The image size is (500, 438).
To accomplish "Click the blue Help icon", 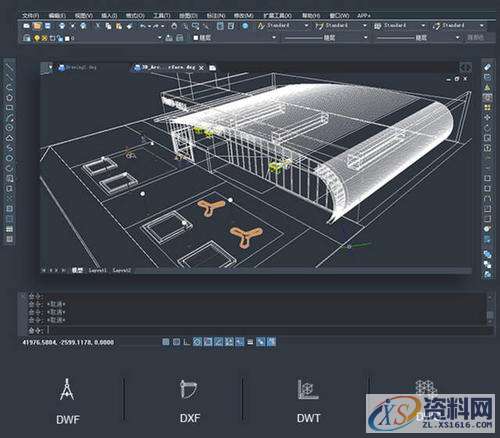I will pyautogui.click(x=245, y=26).
